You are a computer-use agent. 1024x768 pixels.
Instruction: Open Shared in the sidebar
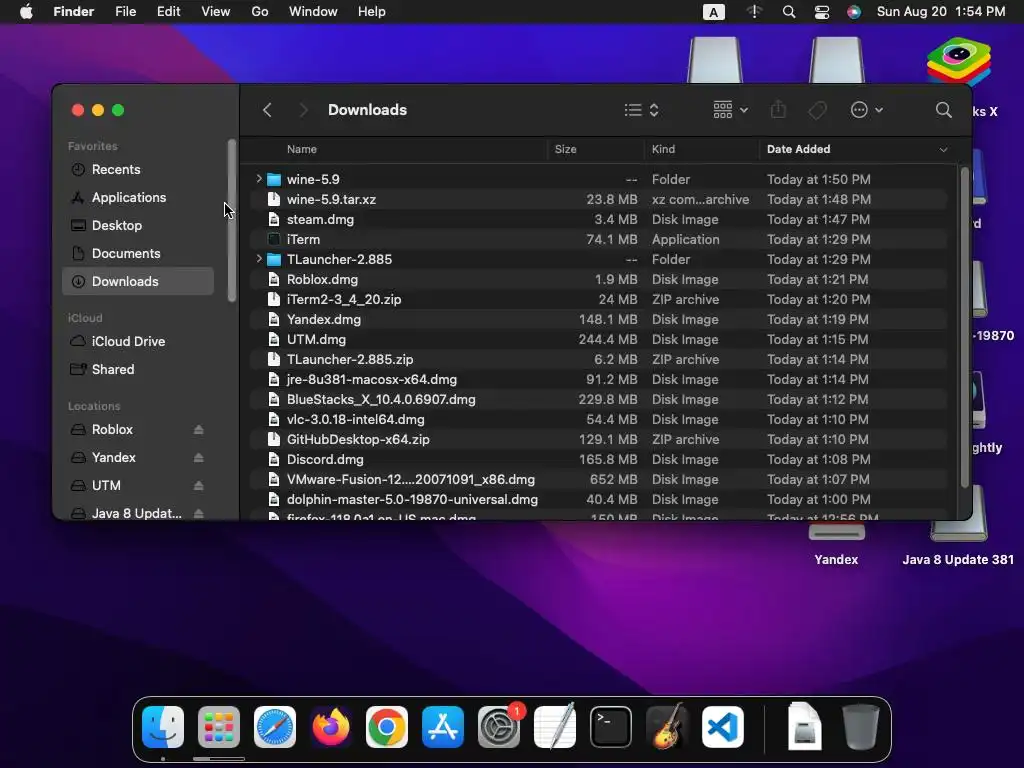pos(138,370)
